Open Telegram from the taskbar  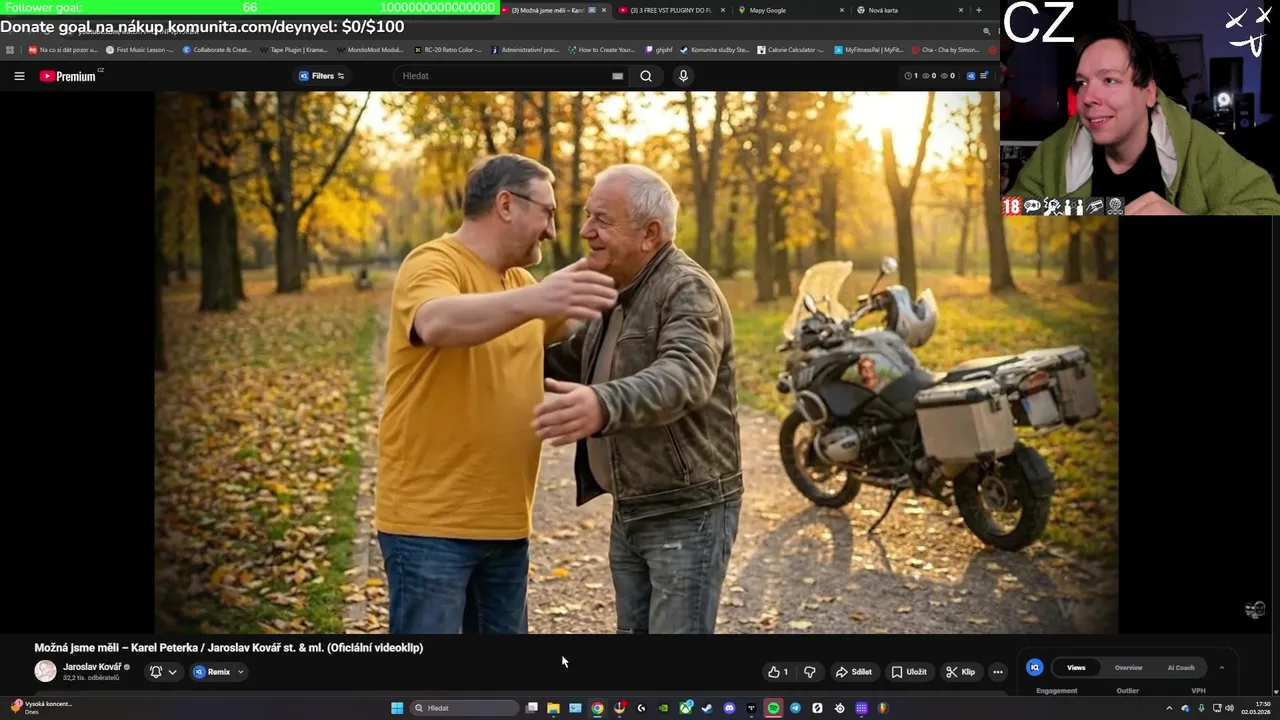795,708
